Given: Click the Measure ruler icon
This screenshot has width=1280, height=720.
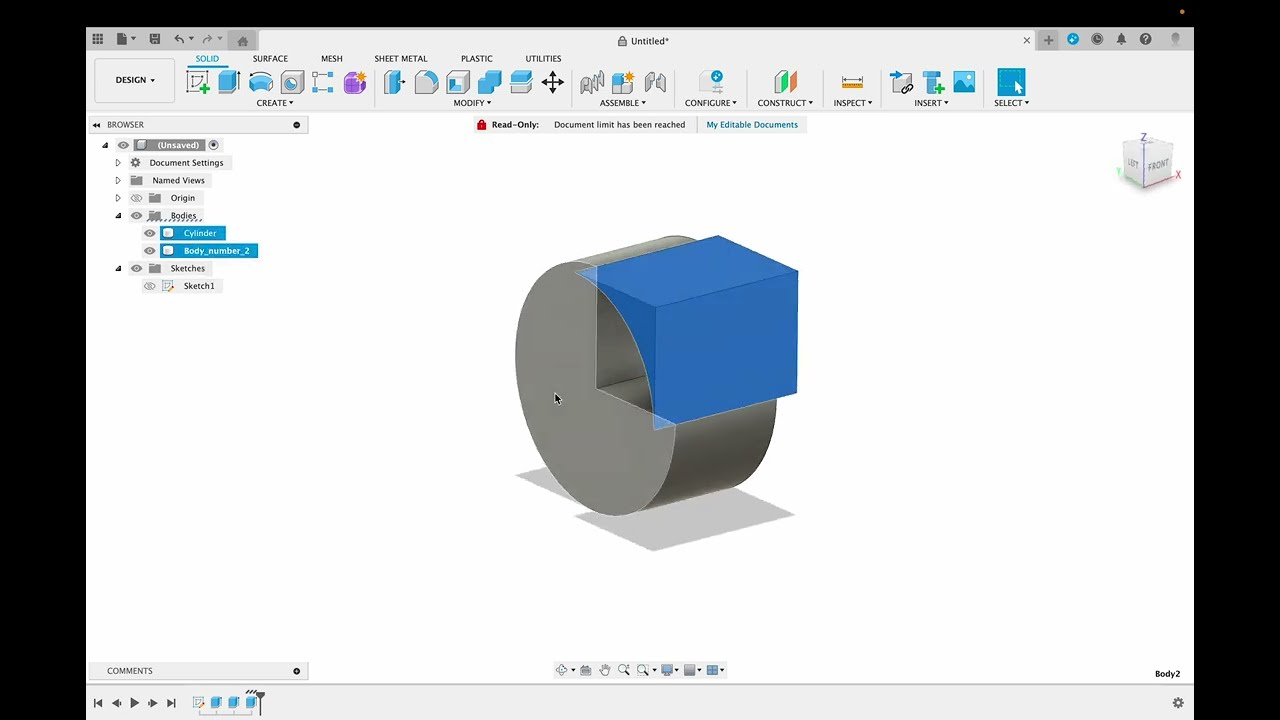Looking at the screenshot, I should [x=852, y=82].
